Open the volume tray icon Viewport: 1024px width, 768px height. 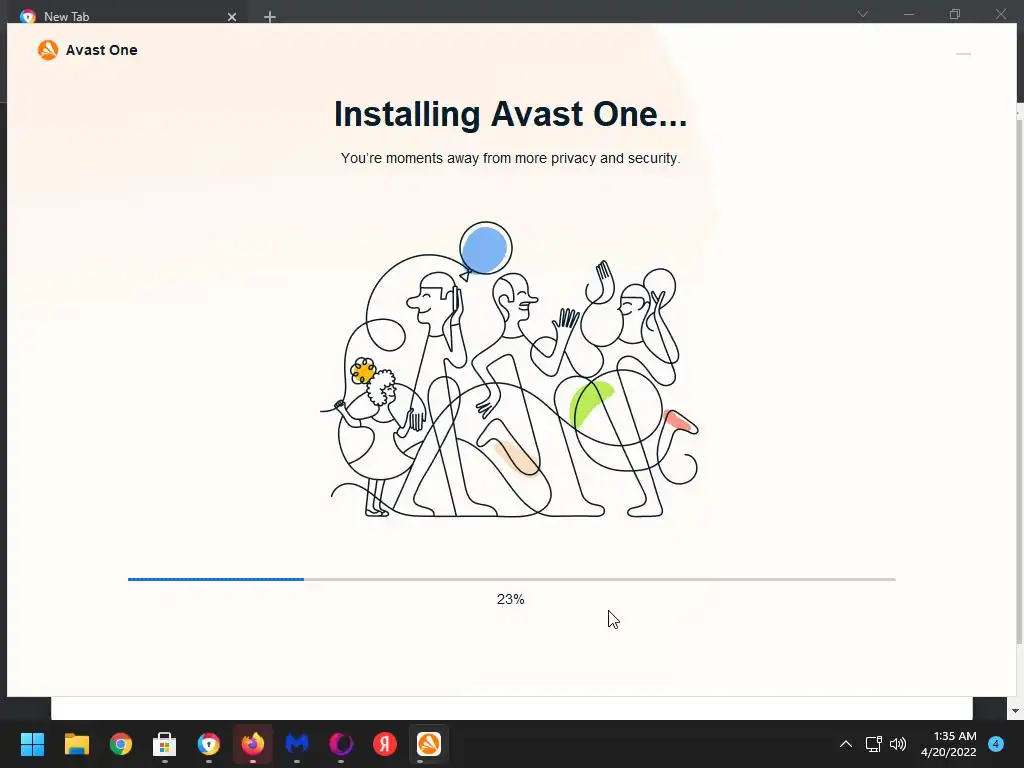tap(898, 744)
